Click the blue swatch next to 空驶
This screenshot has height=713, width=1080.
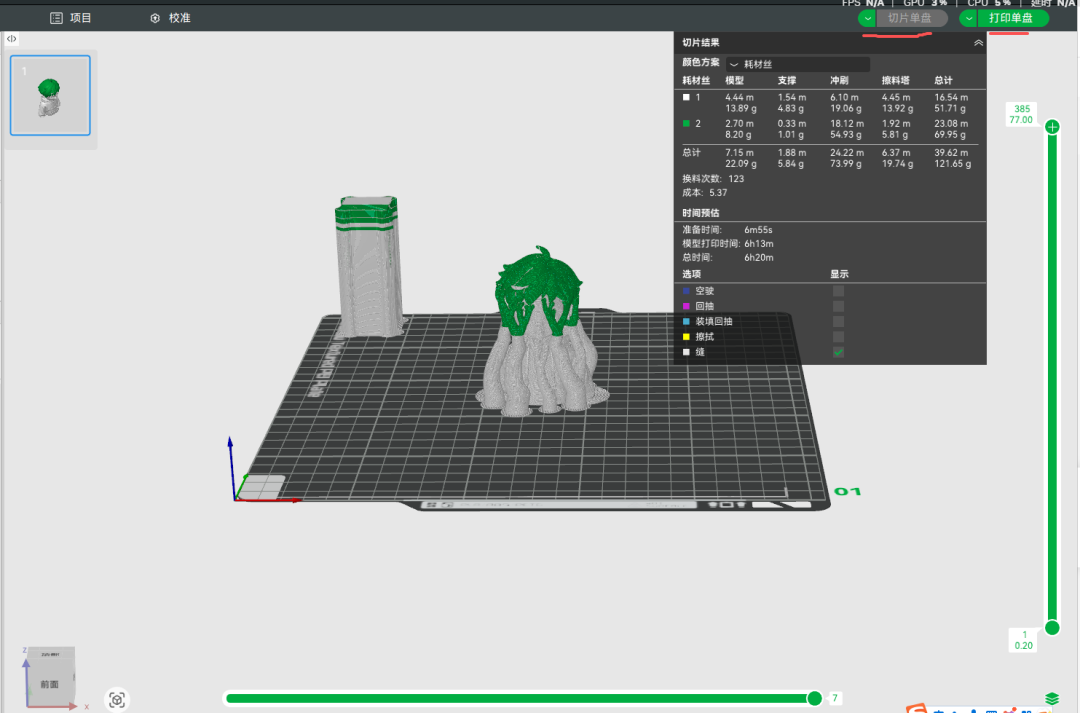click(686, 291)
